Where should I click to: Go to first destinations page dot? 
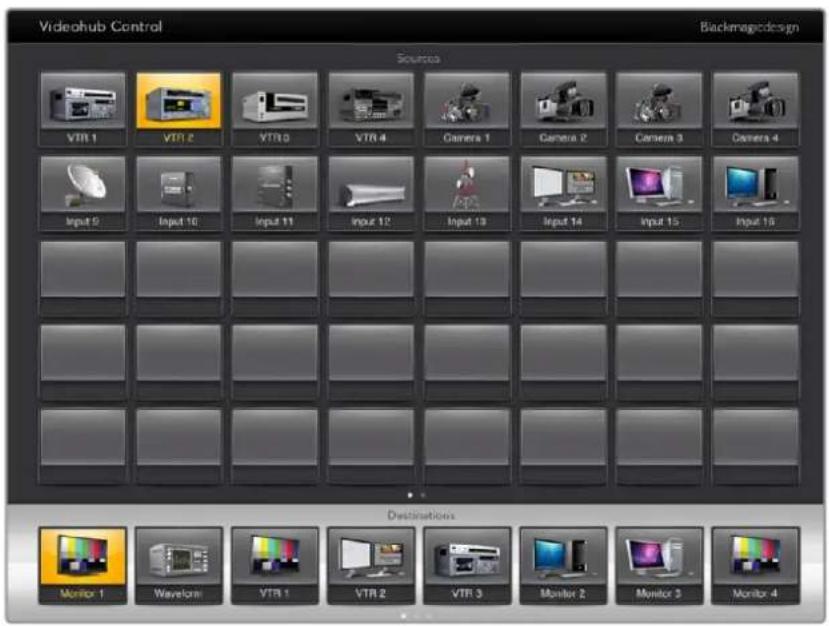pos(403,616)
